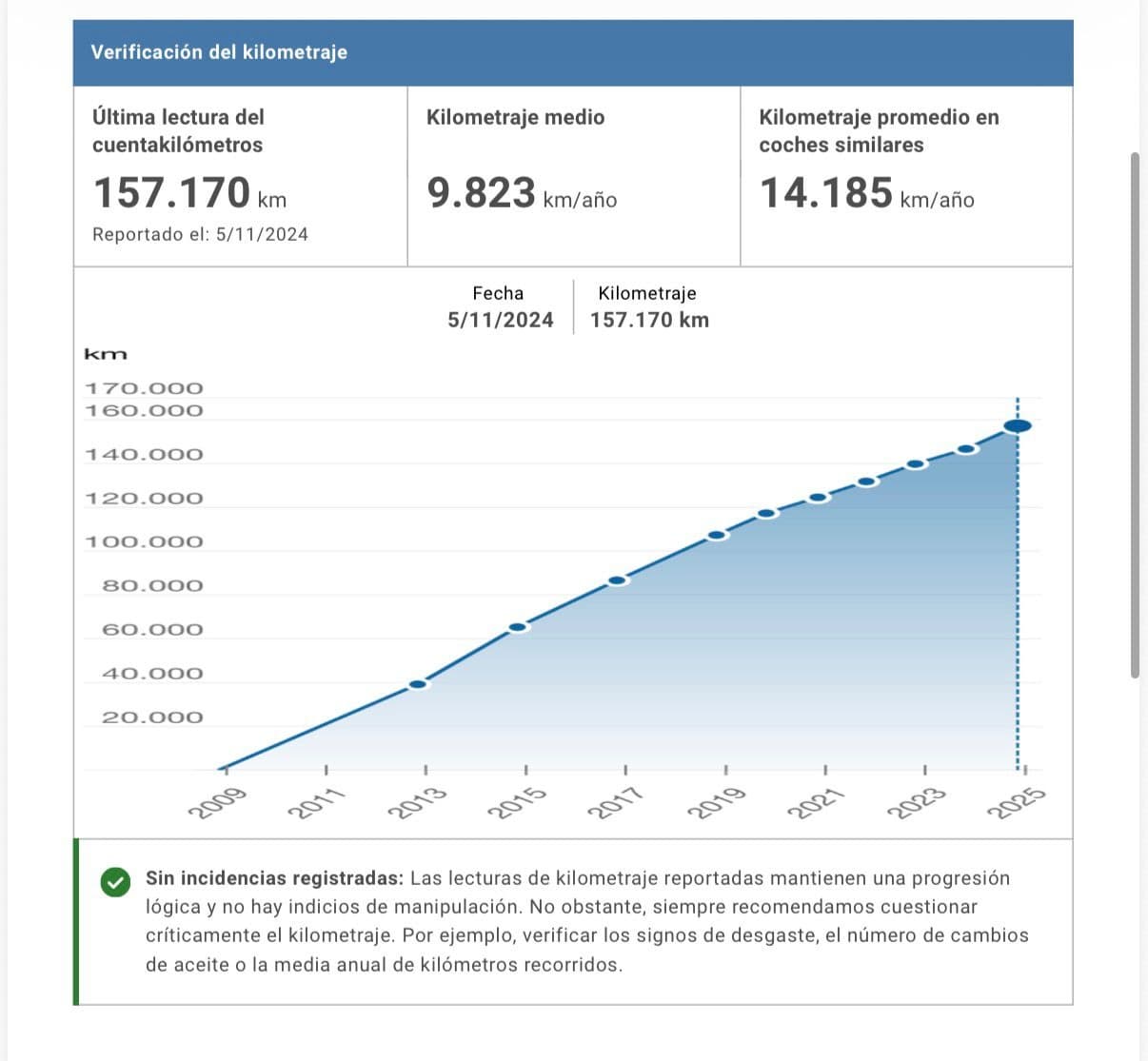Screen dimensions: 1148x1061
Task: Click the 'Reportado el: 5/11/2024' text
Action: click(x=200, y=235)
